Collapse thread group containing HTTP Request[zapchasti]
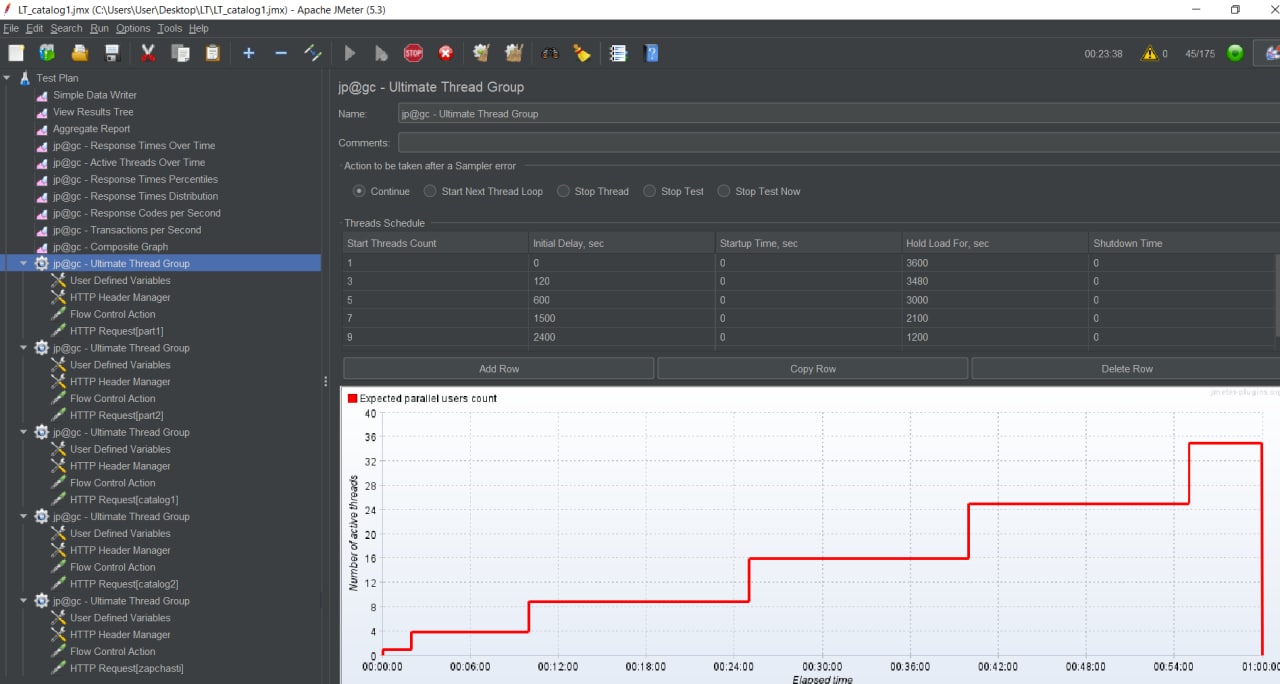Image resolution: width=1280 pixels, height=684 pixels. tap(24, 601)
